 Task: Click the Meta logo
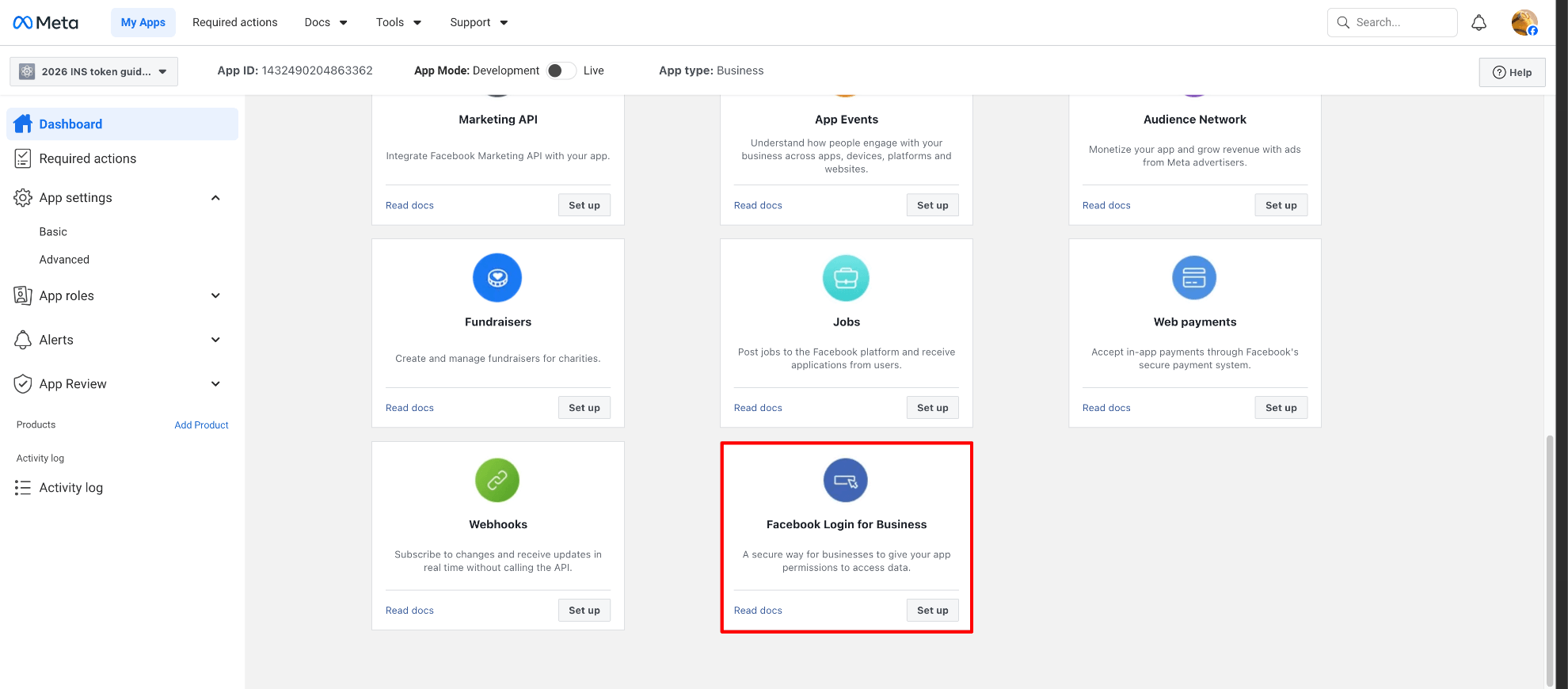45,23
